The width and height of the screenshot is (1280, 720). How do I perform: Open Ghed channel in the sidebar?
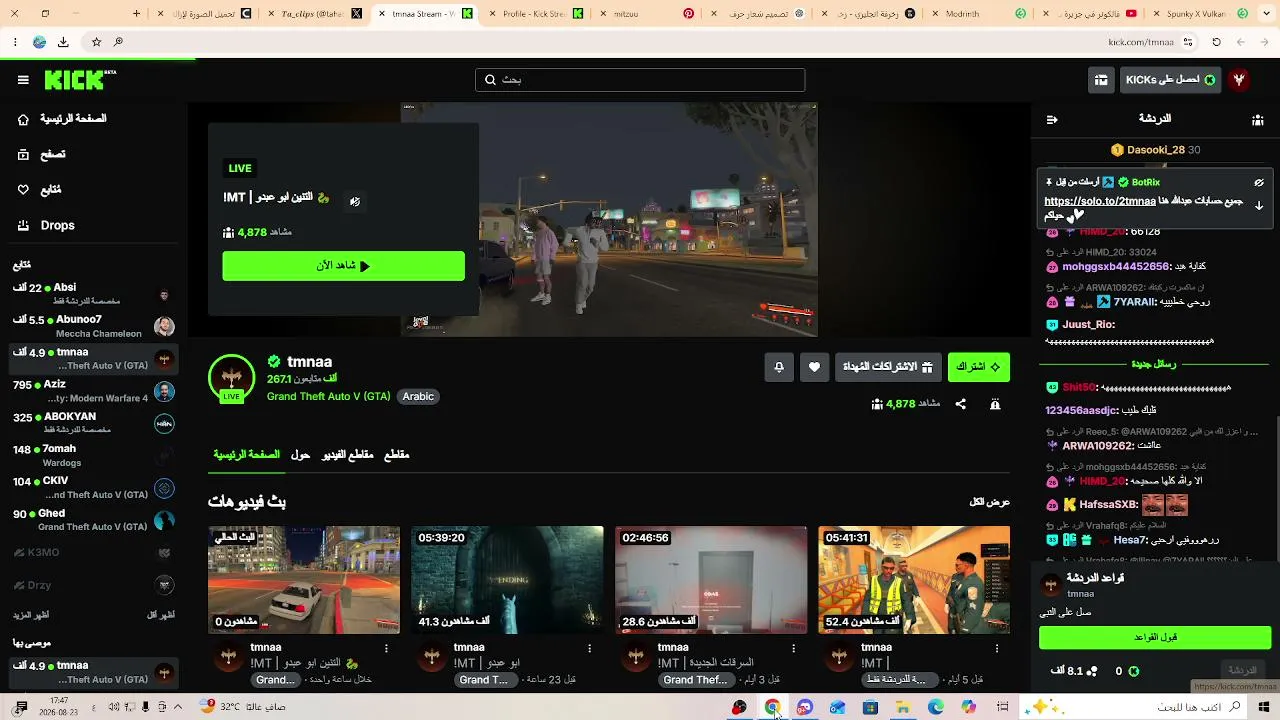click(94, 520)
